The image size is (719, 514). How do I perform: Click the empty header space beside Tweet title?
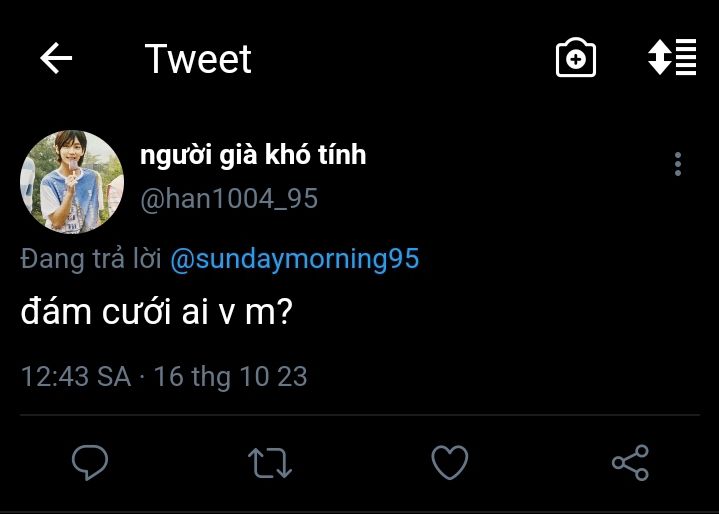coord(400,60)
